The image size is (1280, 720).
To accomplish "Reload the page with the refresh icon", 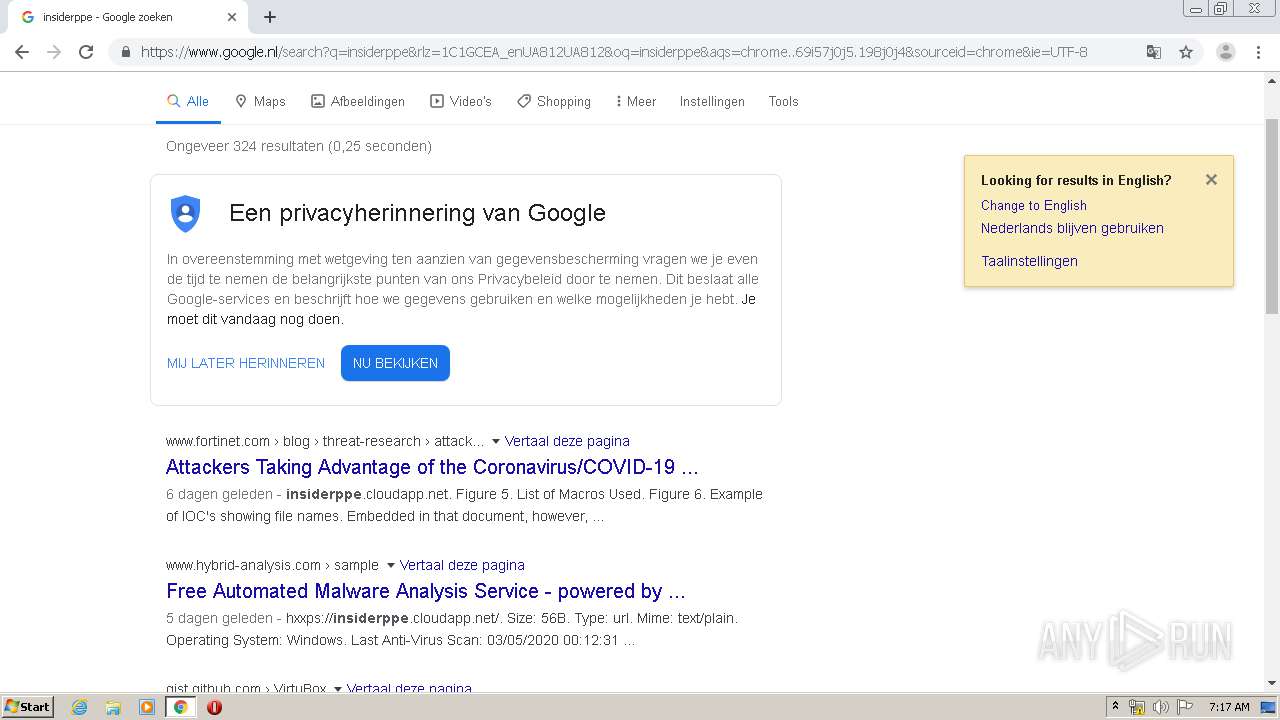I will pyautogui.click(x=86, y=52).
